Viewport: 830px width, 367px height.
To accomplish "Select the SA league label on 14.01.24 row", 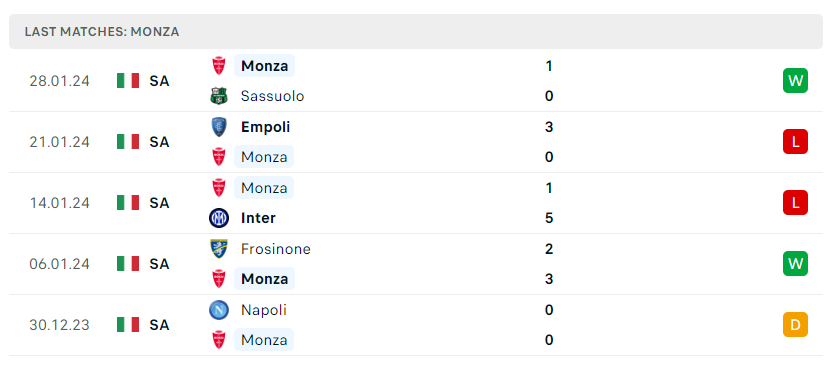I will point(159,203).
